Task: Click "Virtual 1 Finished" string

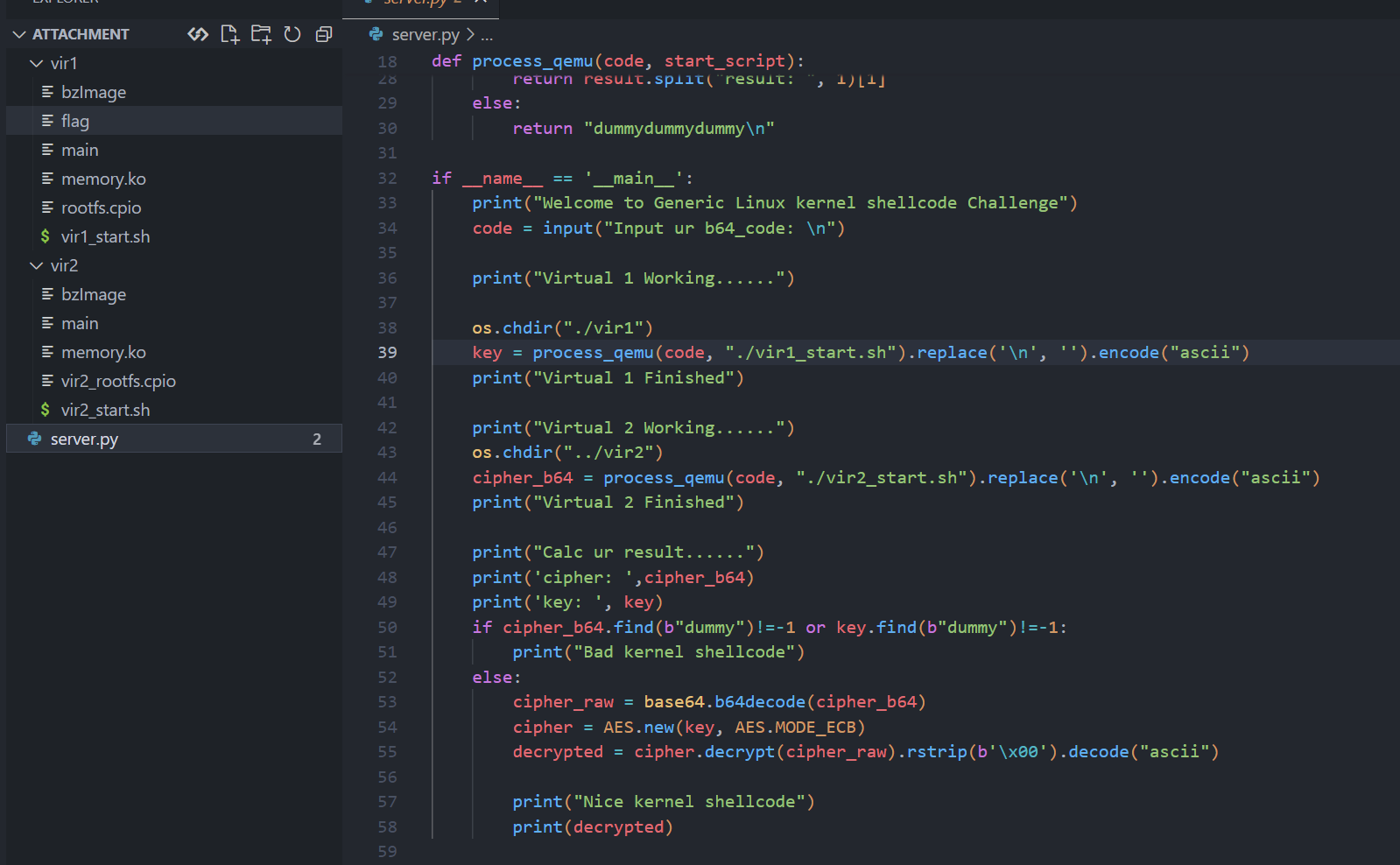Action: [633, 378]
